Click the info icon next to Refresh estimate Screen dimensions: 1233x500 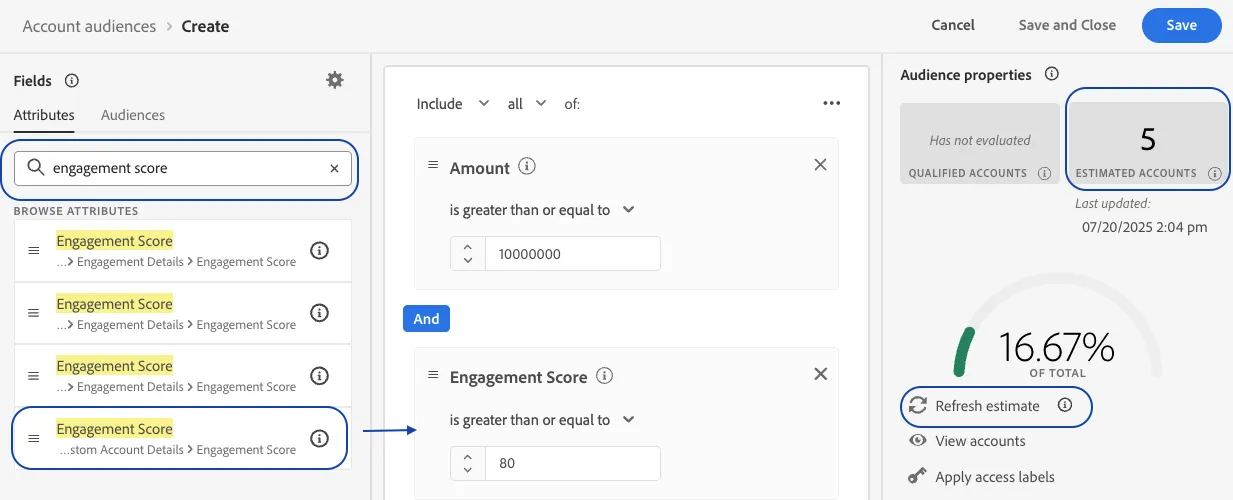pos(1065,406)
